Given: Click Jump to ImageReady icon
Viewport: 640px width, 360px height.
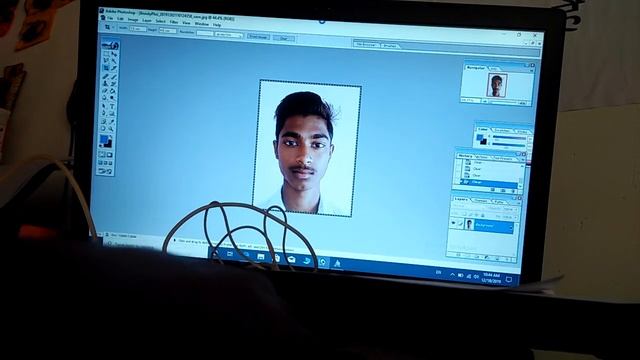Looking at the screenshot, I should click(x=105, y=171).
